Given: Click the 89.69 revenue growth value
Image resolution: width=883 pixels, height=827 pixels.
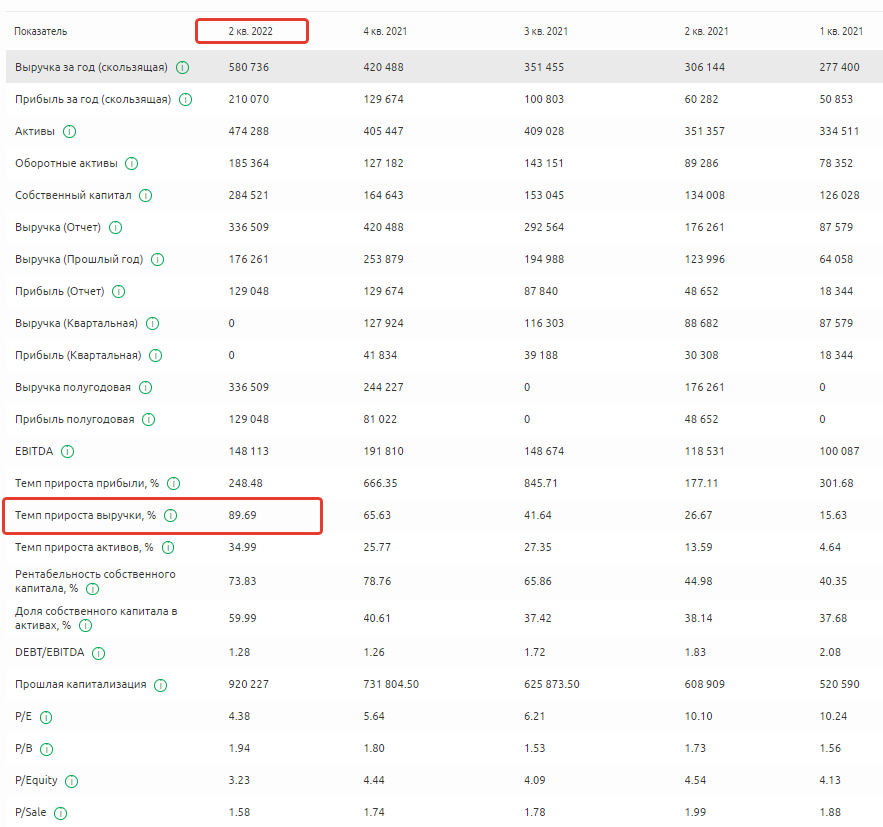Looking at the screenshot, I should point(243,516).
